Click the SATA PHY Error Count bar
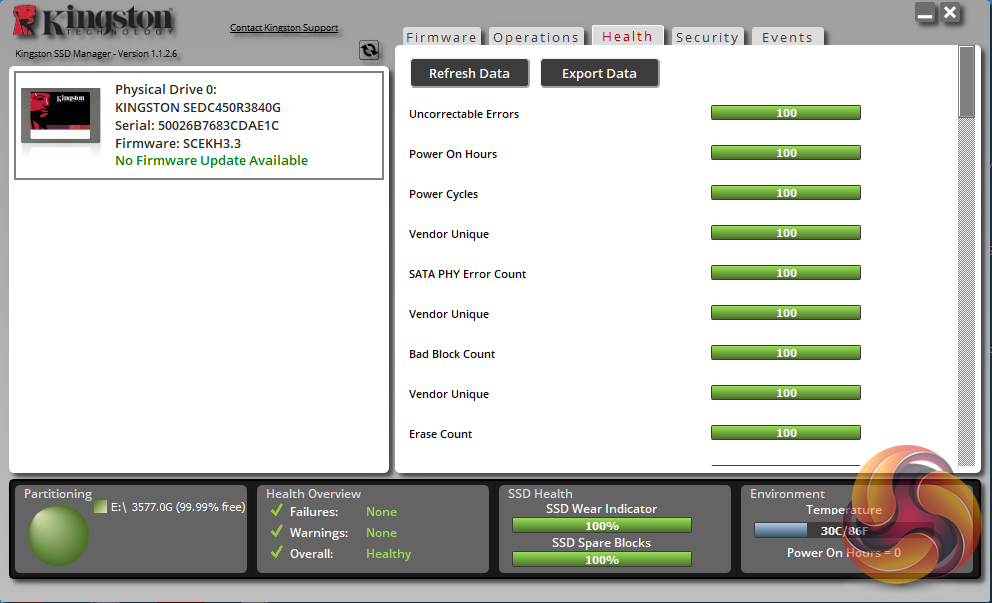 [x=786, y=273]
